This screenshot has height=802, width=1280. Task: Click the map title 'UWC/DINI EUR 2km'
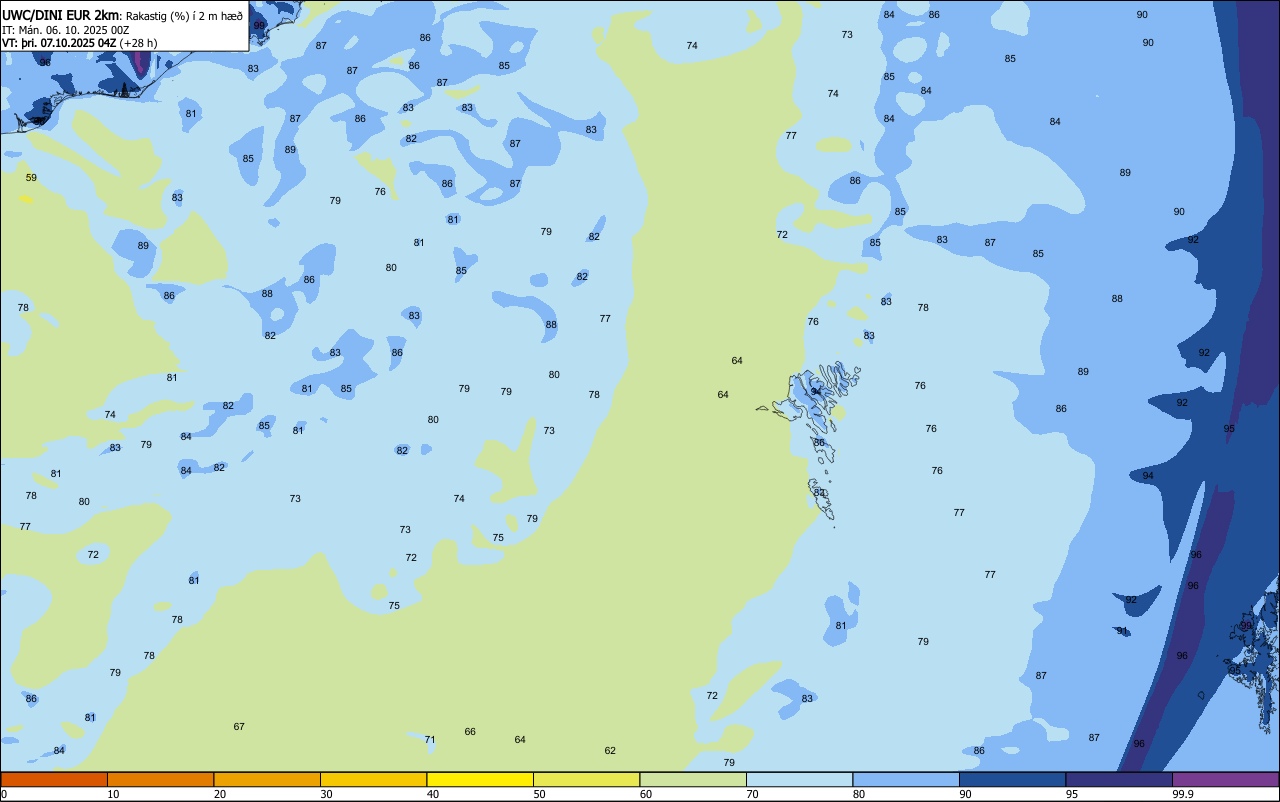[61, 14]
